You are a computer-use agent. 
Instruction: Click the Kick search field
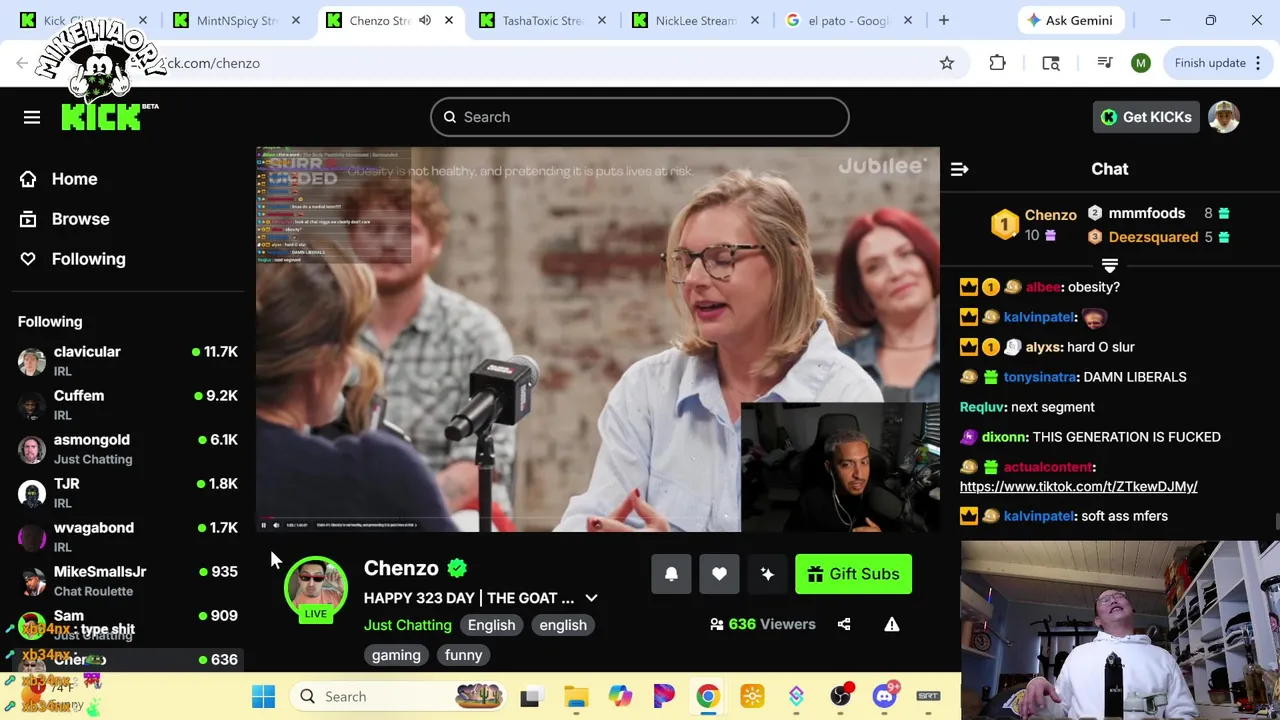click(640, 117)
